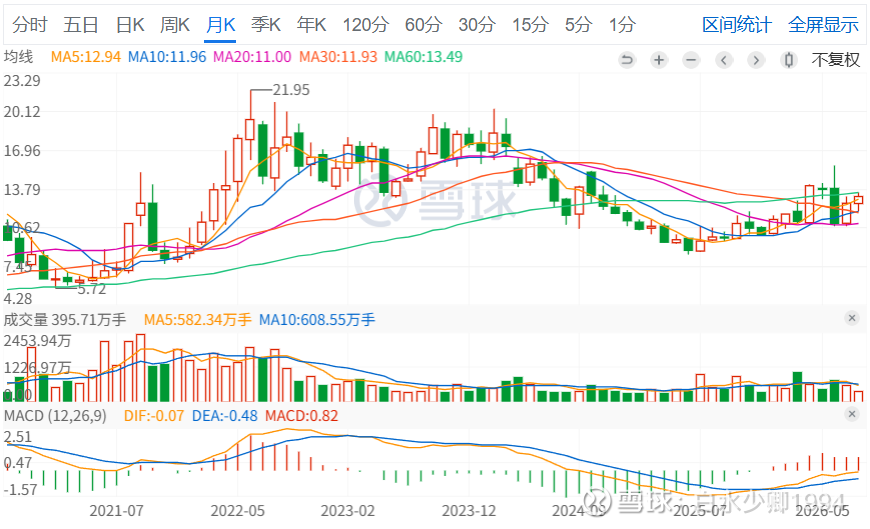Click the 16.96 price axis label
The height and width of the screenshot is (529, 870).
click(22, 151)
